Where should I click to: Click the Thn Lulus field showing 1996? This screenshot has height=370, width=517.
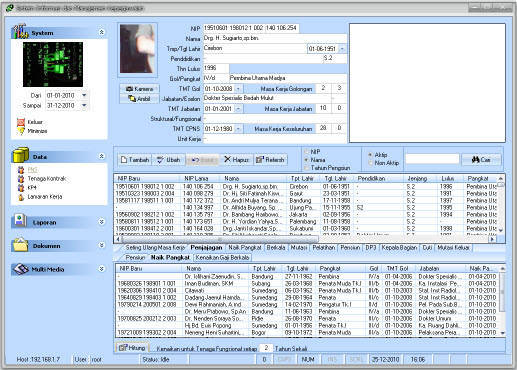pos(216,68)
